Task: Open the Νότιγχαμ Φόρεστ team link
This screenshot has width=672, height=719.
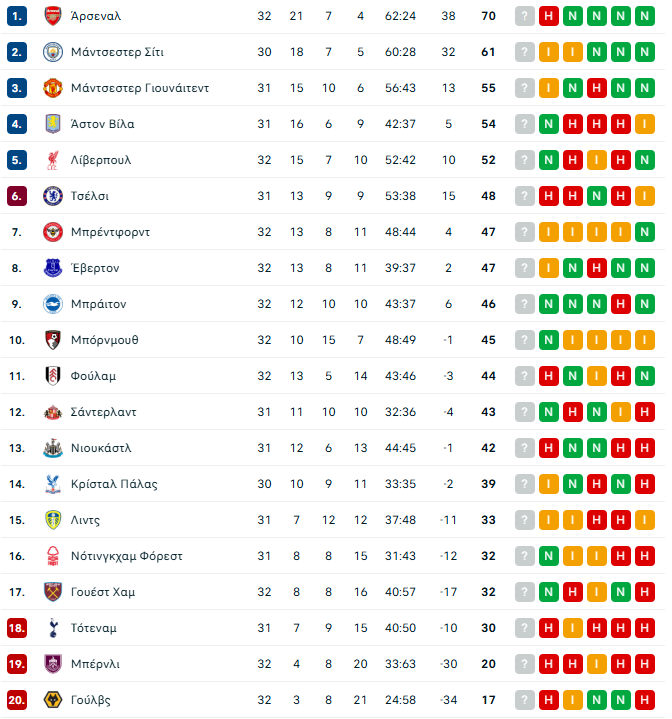Action: [x=126, y=556]
